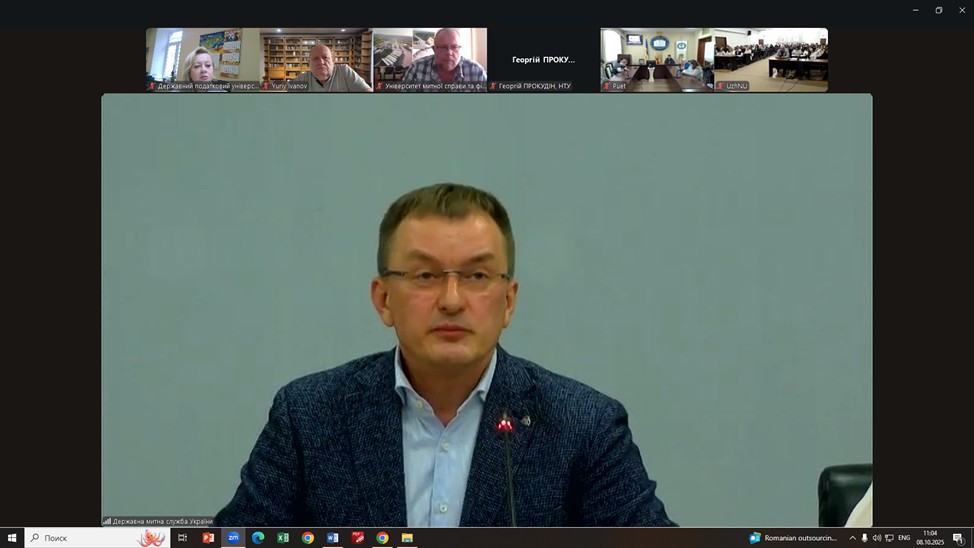Select the UzhNU participant video thumbnail
Image resolution: width=974 pixels, height=548 pixels.
771,60
